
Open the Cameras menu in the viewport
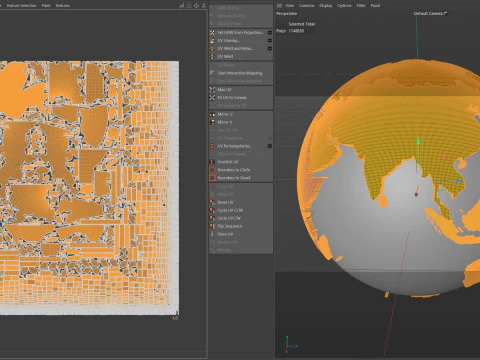(x=306, y=5)
